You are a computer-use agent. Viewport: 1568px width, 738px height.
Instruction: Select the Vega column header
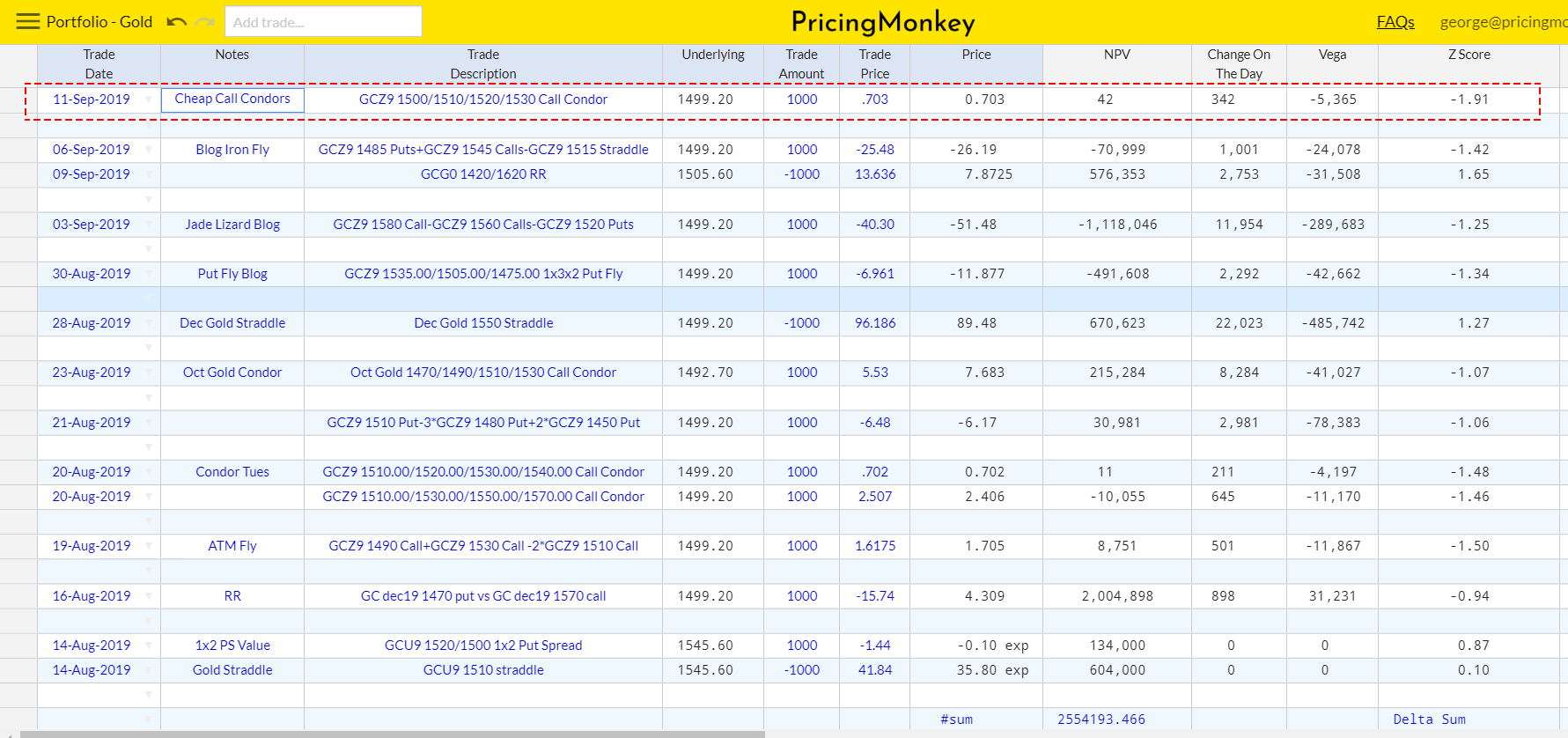(x=1332, y=64)
